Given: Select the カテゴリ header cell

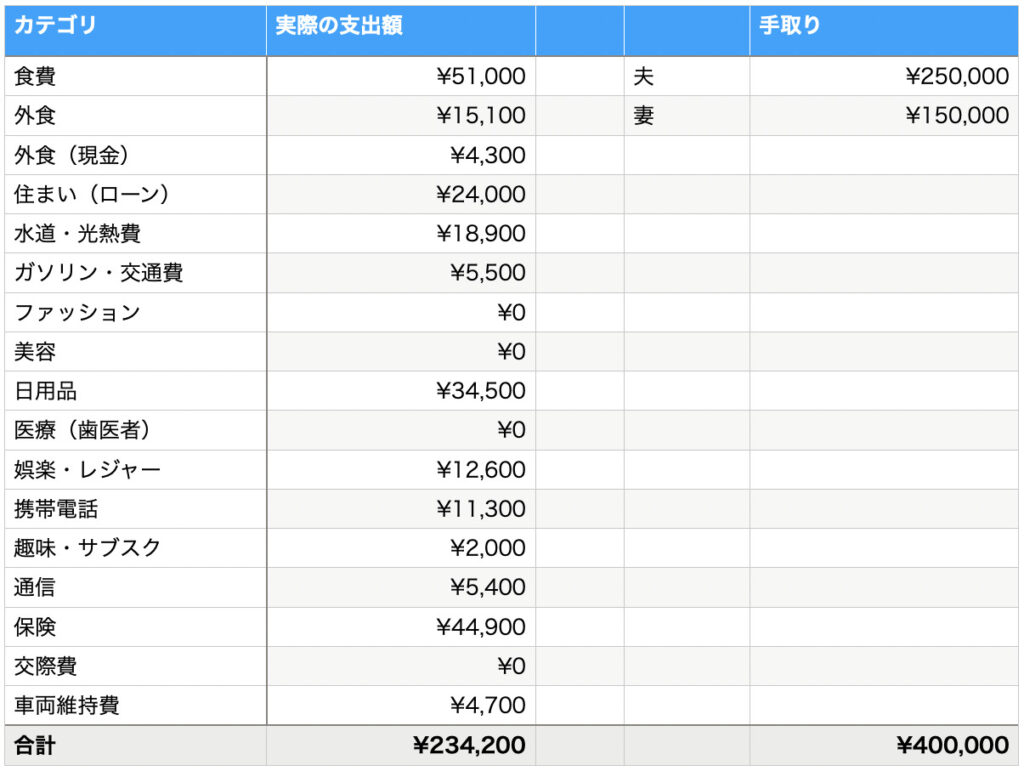Looking at the screenshot, I should coord(135,30).
